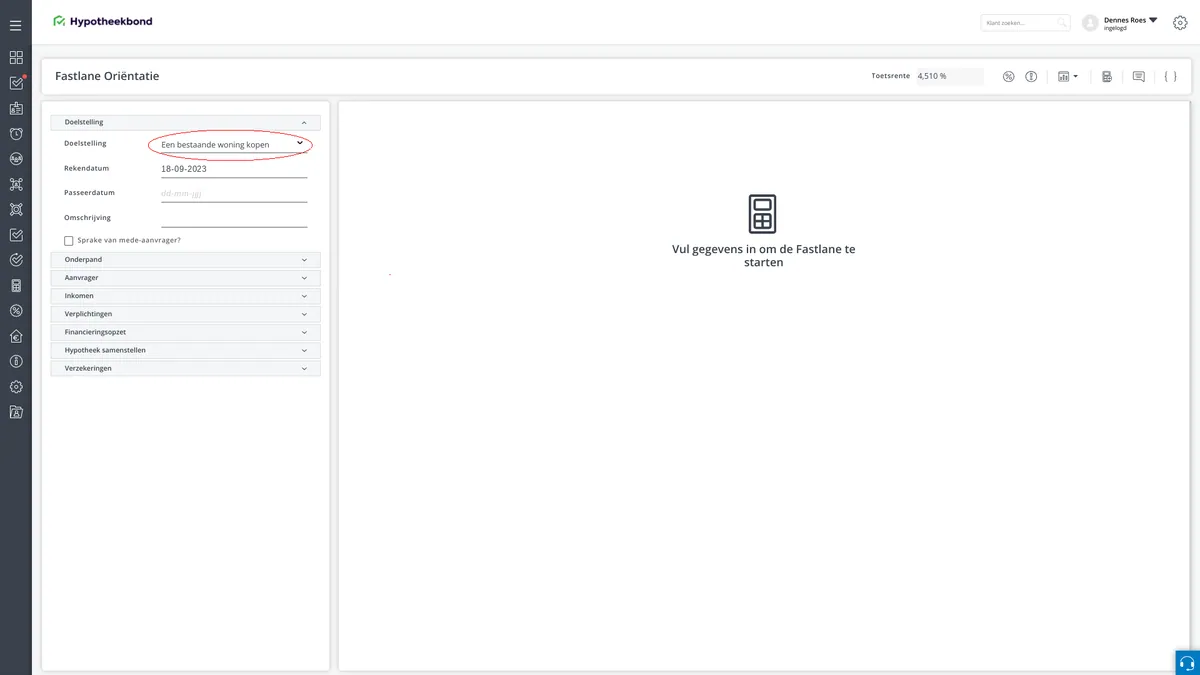
Task: Open the calculator document toolbar icon
Action: coord(1107,77)
